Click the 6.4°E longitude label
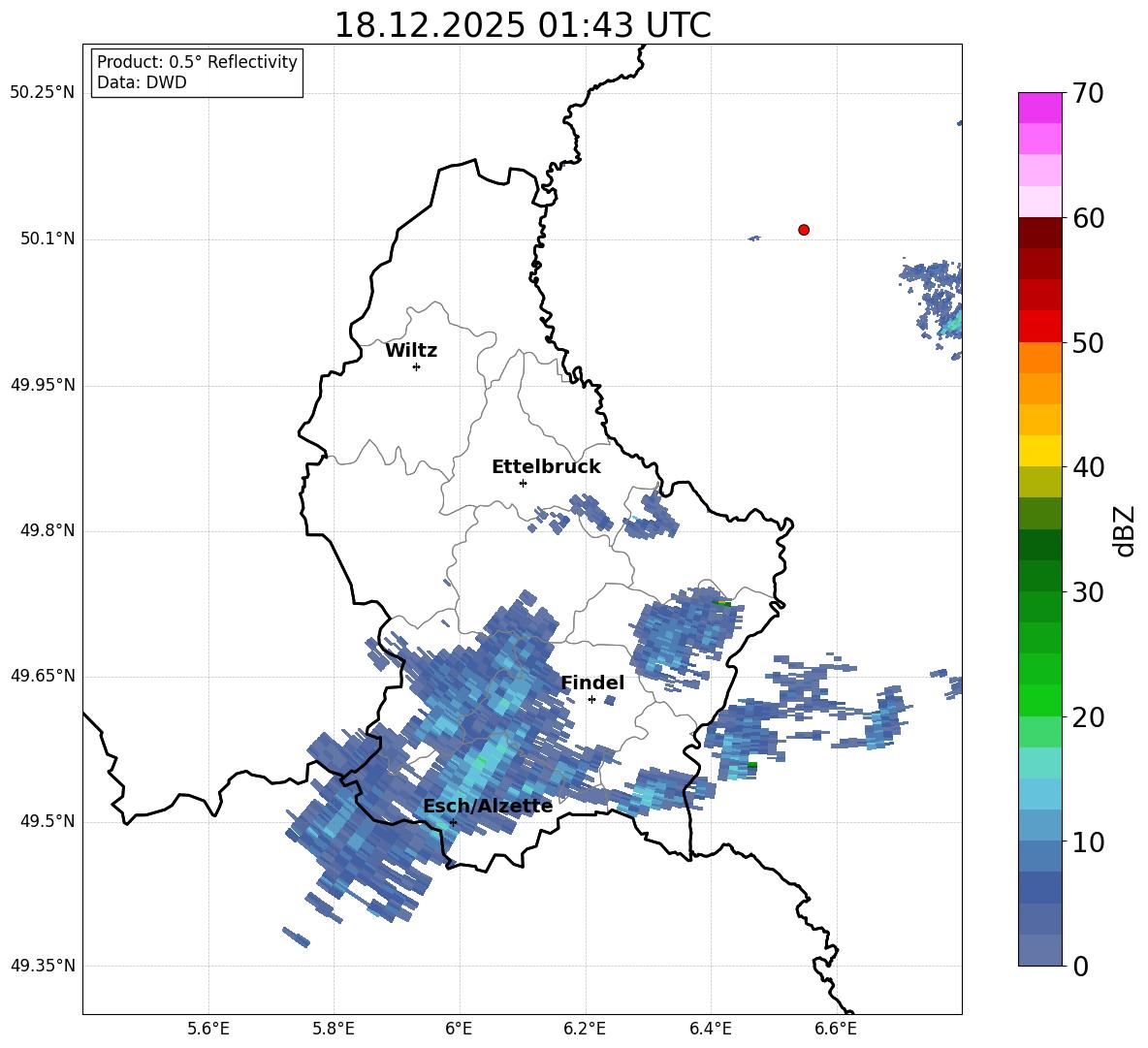Viewport: 1148px width, 1048px height. 710,1029
